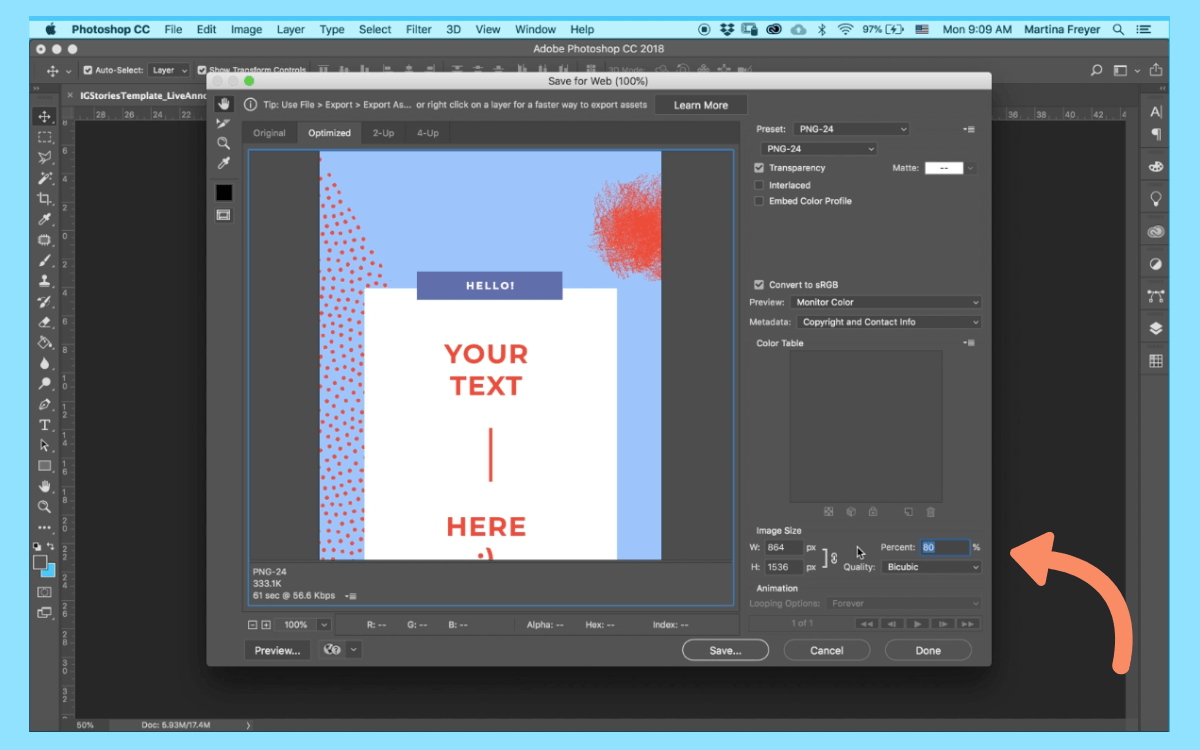Click the Save button
This screenshot has height=750, width=1200.
pos(725,650)
